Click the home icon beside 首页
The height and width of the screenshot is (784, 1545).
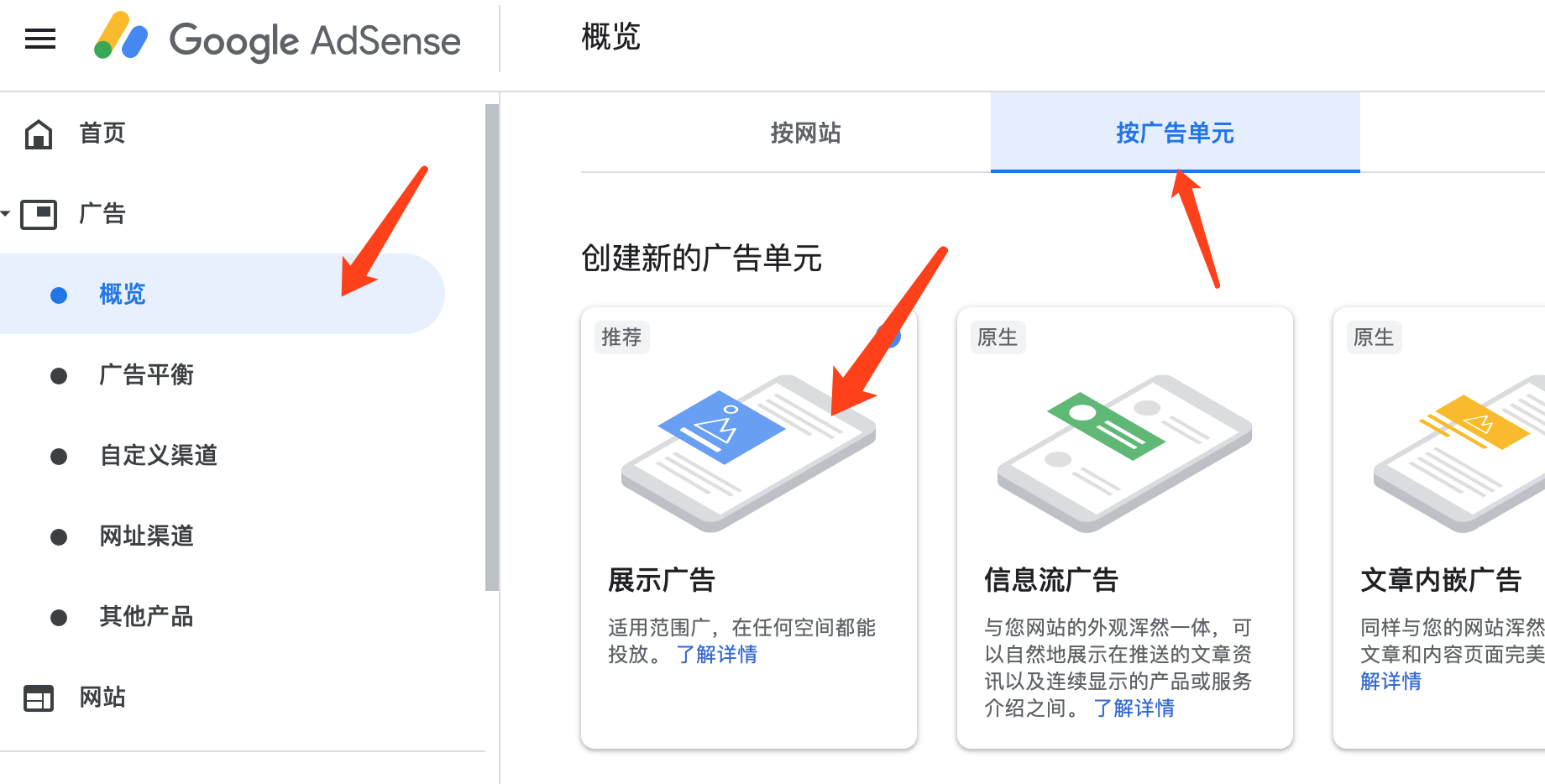[x=39, y=133]
